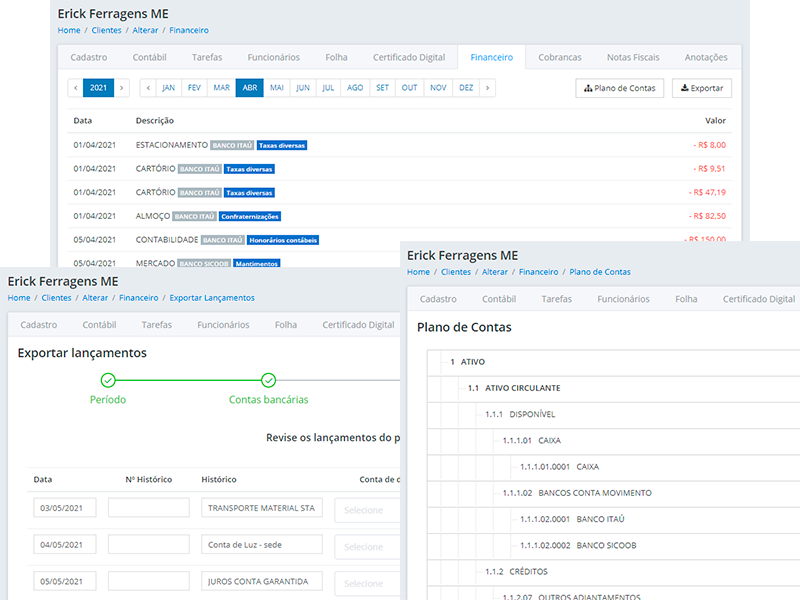Click next month arrow after DEZ
This screenshot has height=600, width=800.
[x=487, y=88]
